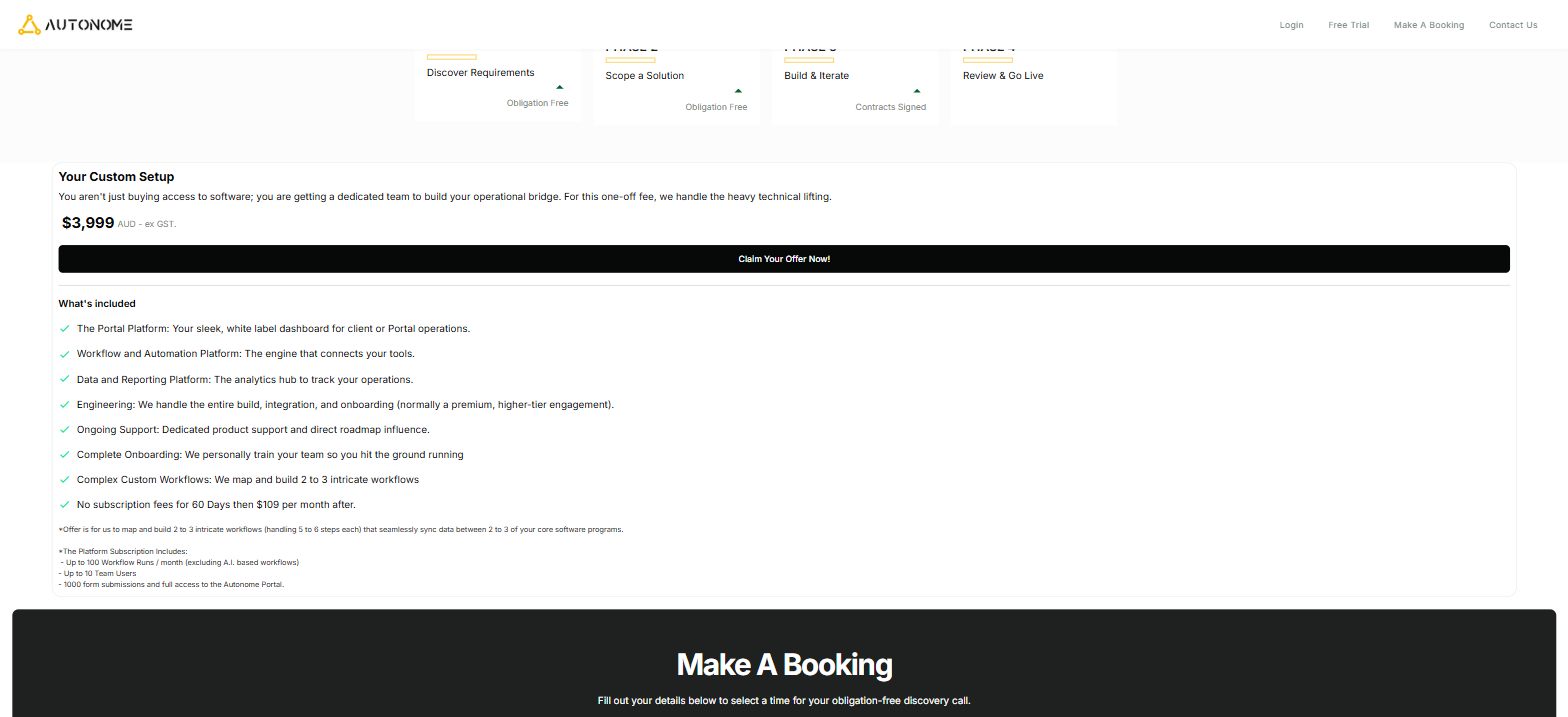Click Obligation Free in the Discover Requirements card

pos(537,103)
